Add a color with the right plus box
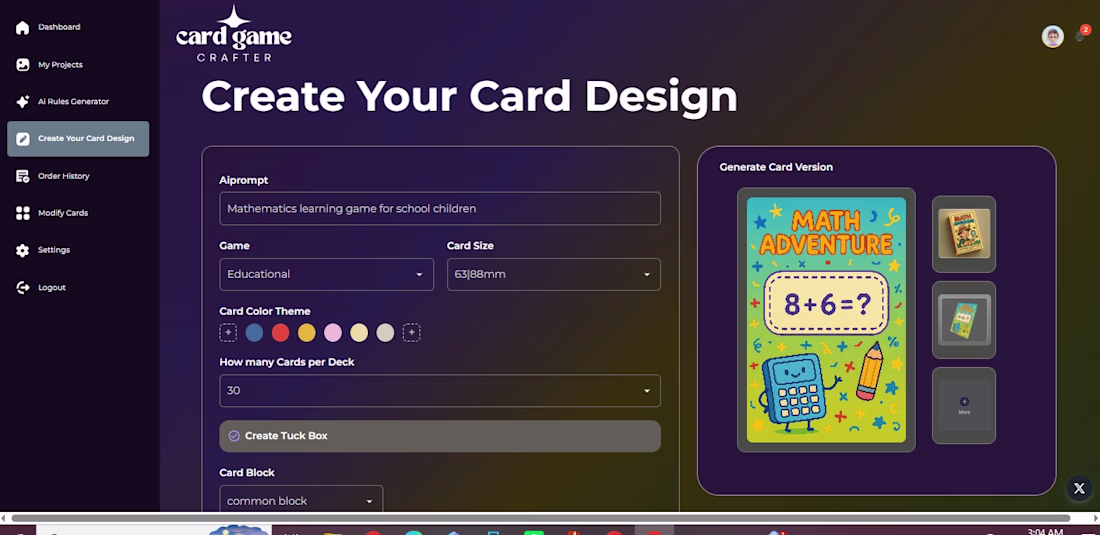This screenshot has height=535, width=1100. pos(412,332)
